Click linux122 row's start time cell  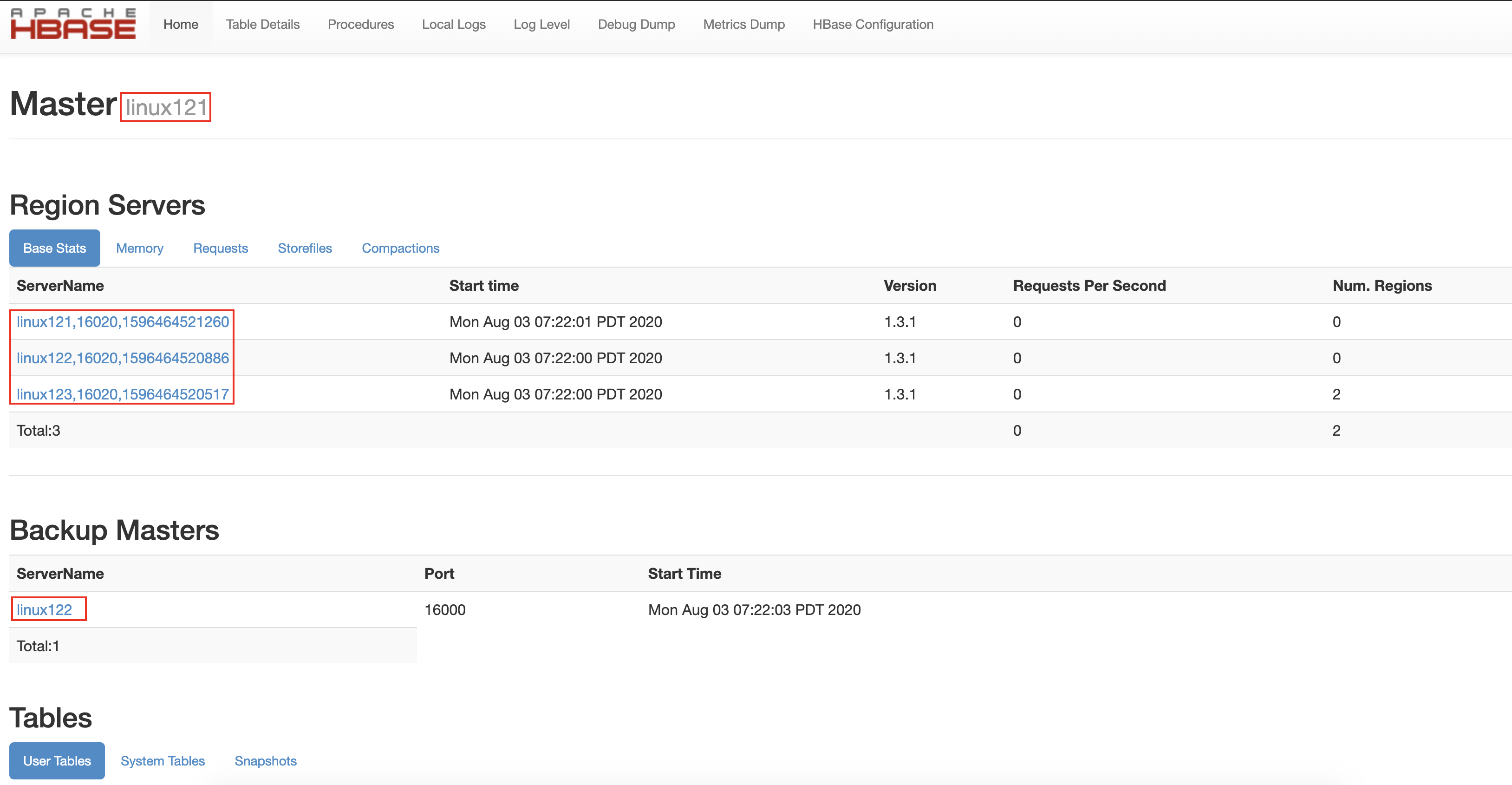(x=555, y=358)
